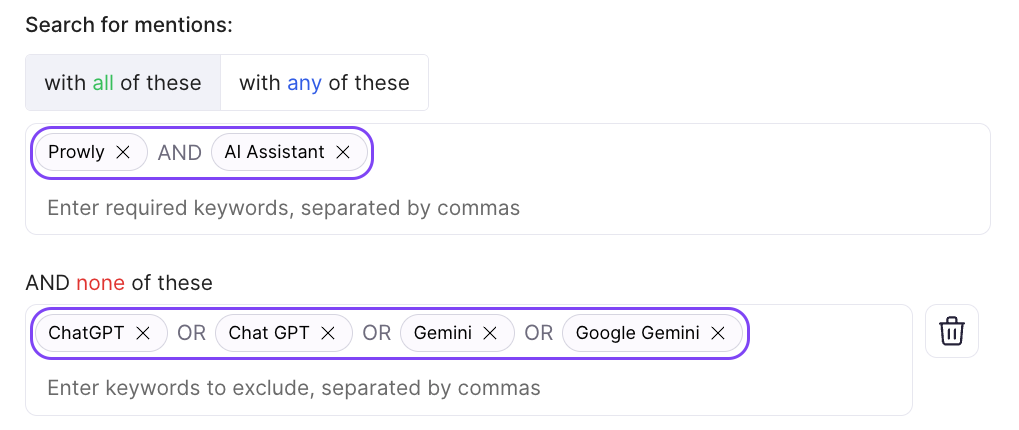Select the AI Assistant tag label
Screen dimensions: 1019x430
274,152
